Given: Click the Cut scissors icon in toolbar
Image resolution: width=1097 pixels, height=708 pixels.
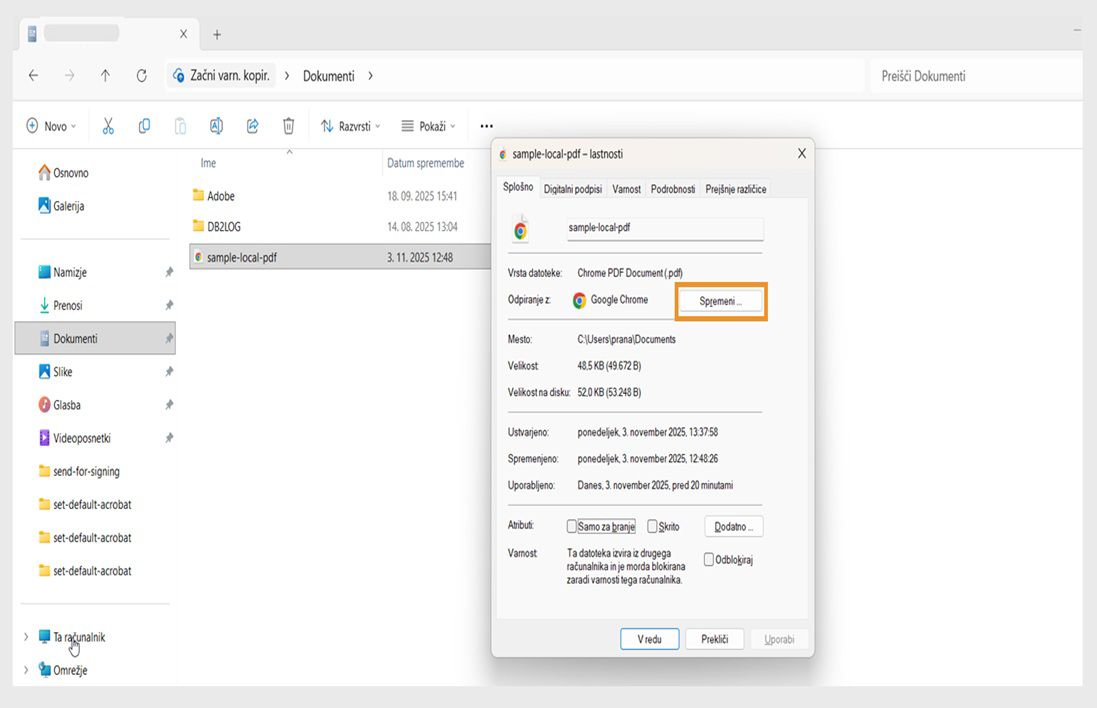Looking at the screenshot, I should tap(108, 126).
